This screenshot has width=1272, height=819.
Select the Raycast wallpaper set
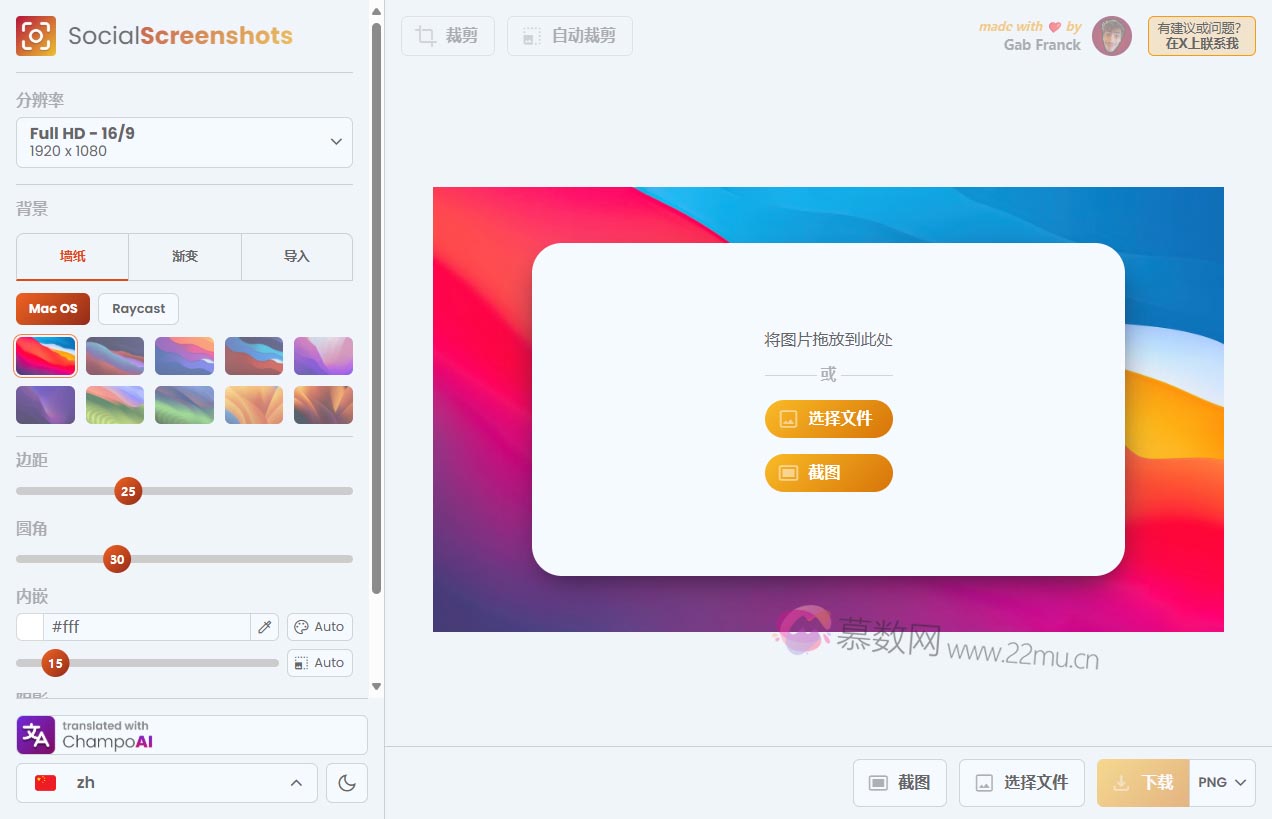coord(138,309)
